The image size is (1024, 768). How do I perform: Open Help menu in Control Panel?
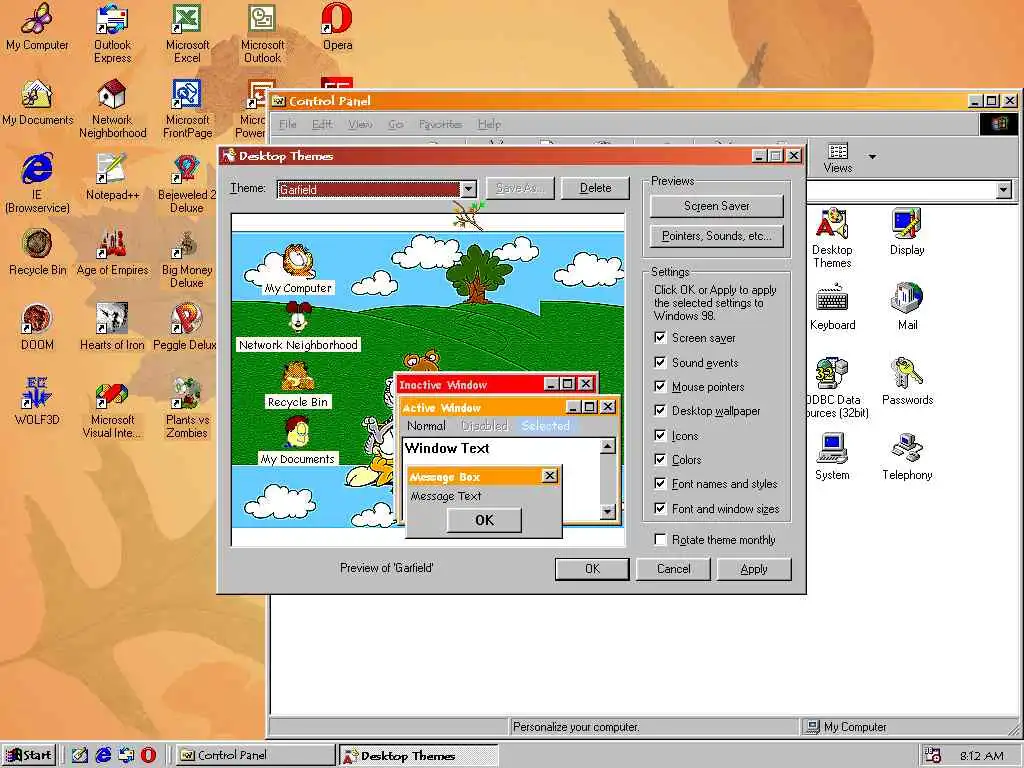[489, 124]
